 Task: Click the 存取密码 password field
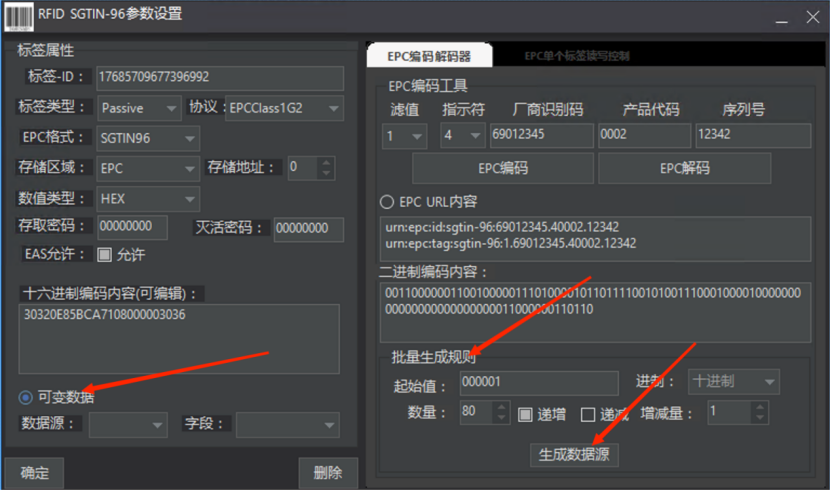point(132,227)
